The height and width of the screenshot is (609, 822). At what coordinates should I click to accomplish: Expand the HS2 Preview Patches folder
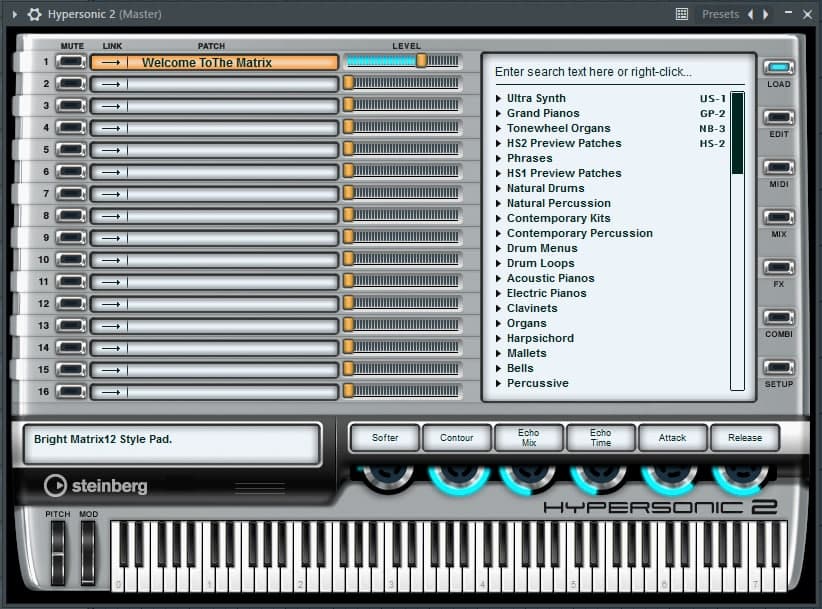pyautogui.click(x=499, y=143)
